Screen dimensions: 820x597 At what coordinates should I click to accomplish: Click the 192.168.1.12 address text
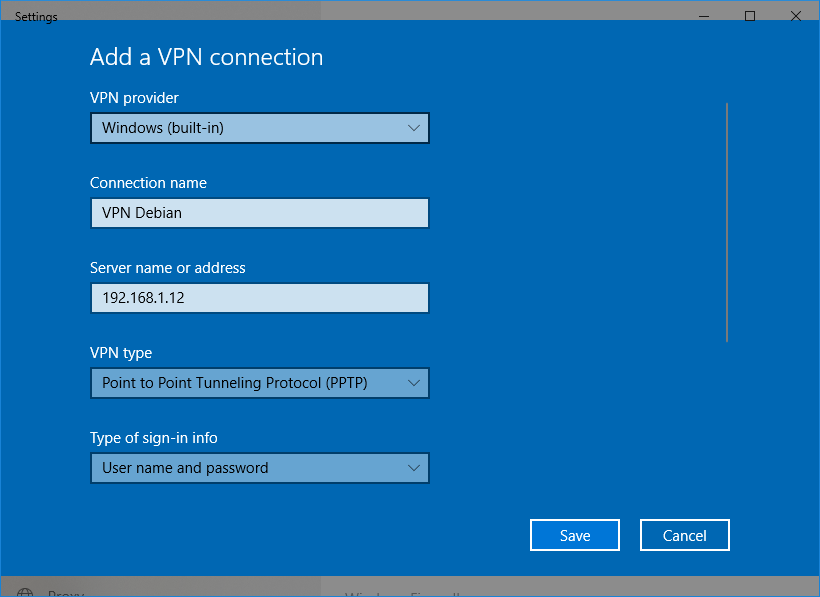[145, 298]
